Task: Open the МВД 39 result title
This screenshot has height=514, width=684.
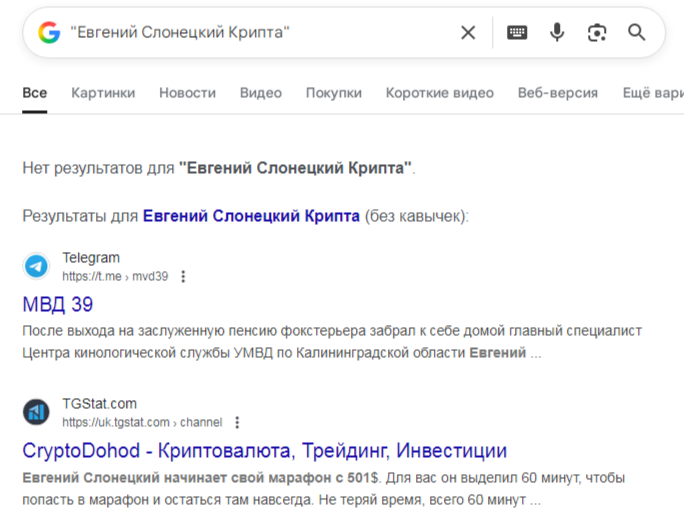Action: [58, 305]
